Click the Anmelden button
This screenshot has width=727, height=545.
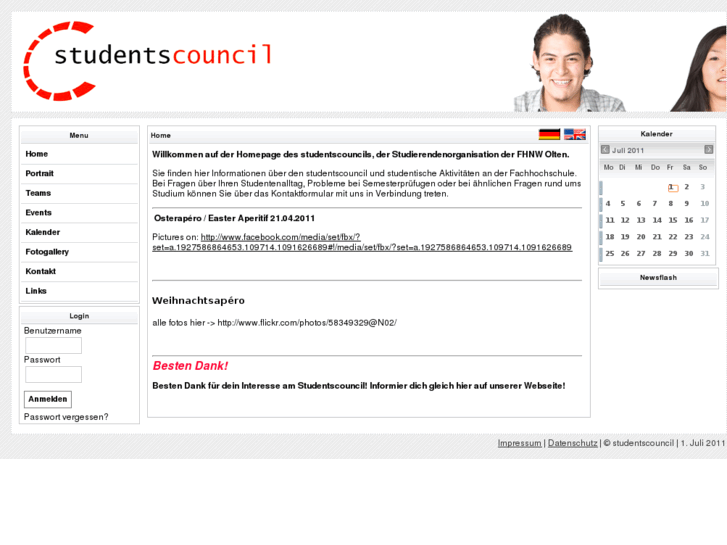(48, 399)
